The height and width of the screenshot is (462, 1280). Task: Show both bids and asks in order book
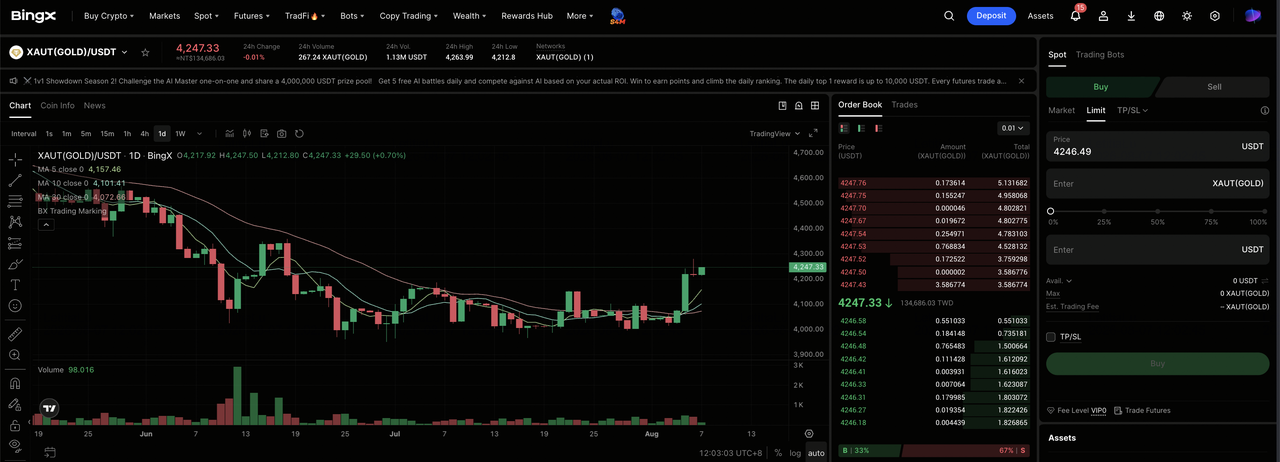pyautogui.click(x=844, y=128)
